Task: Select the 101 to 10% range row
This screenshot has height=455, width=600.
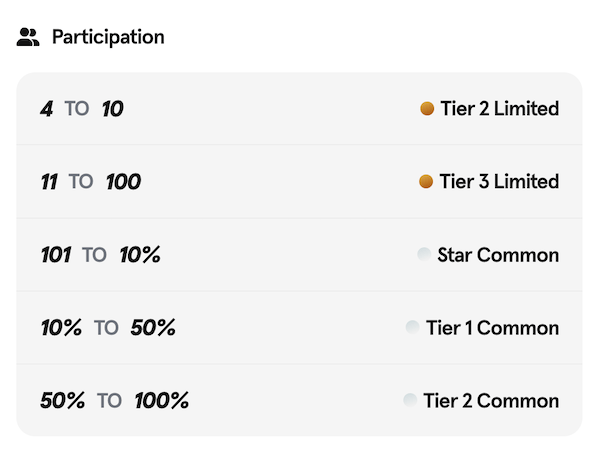Action: (x=299, y=254)
